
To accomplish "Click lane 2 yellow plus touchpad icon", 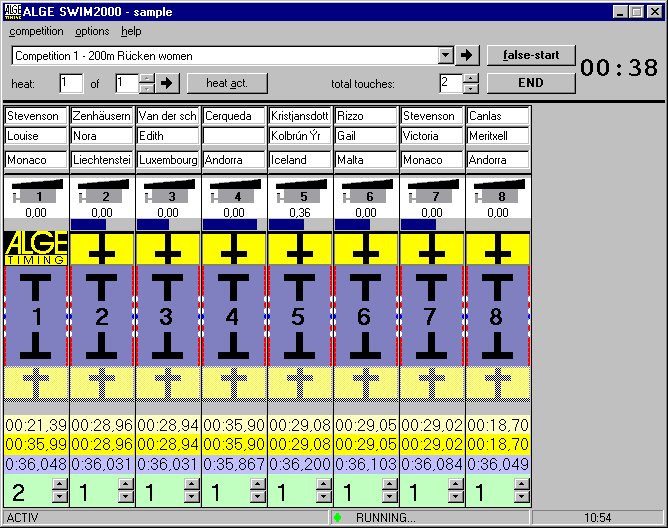I will (x=102, y=249).
